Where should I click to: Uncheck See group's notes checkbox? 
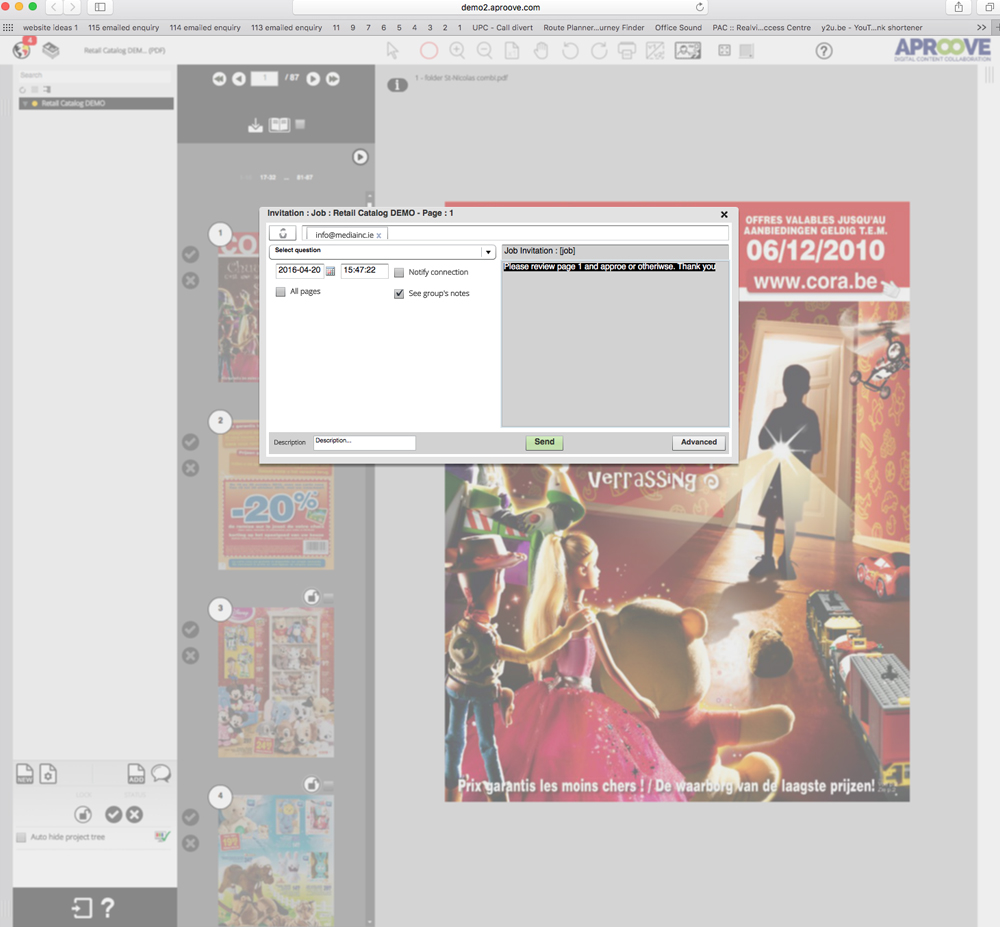pos(399,293)
